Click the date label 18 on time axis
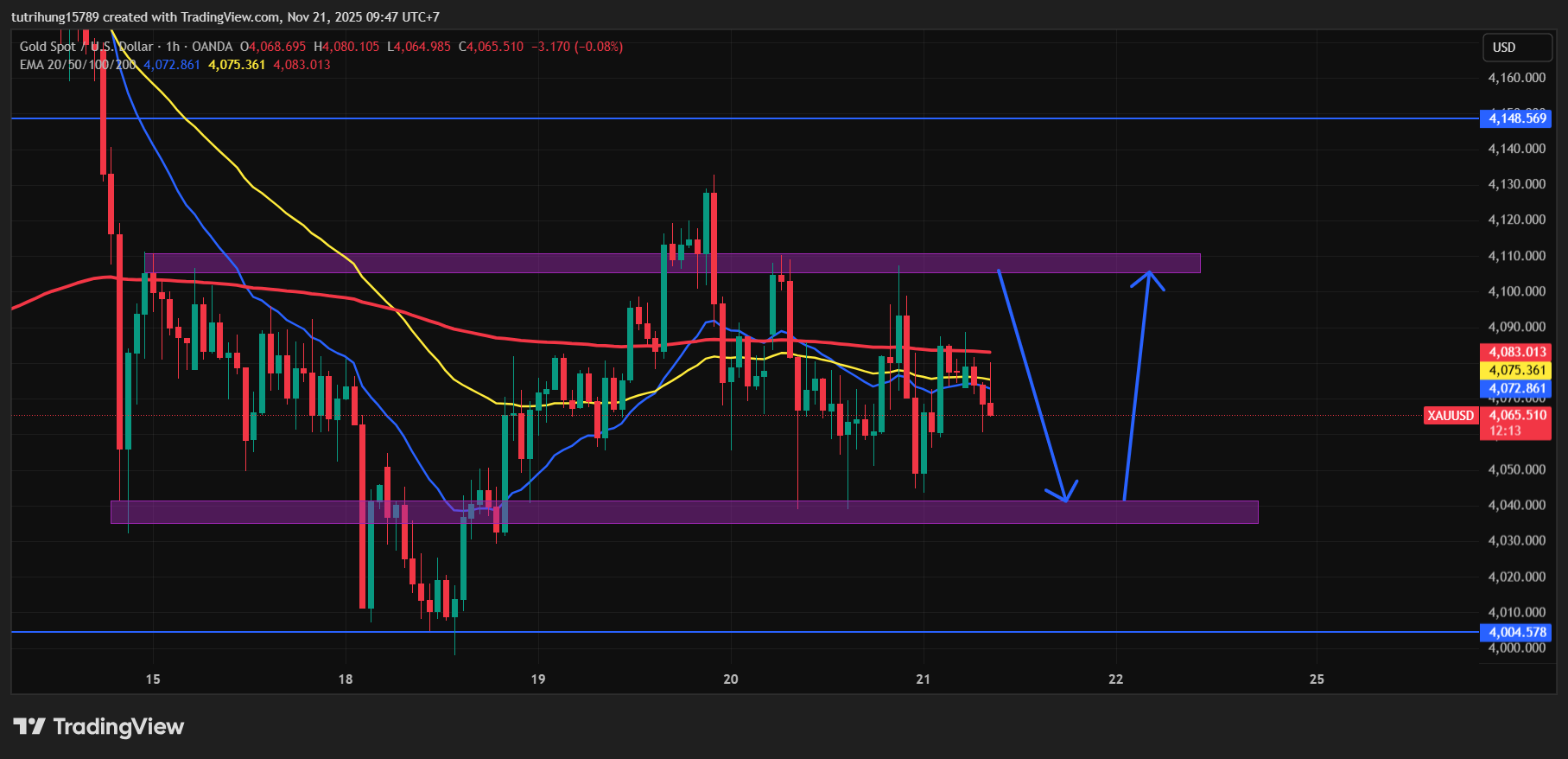The image size is (1568, 759). (x=346, y=679)
